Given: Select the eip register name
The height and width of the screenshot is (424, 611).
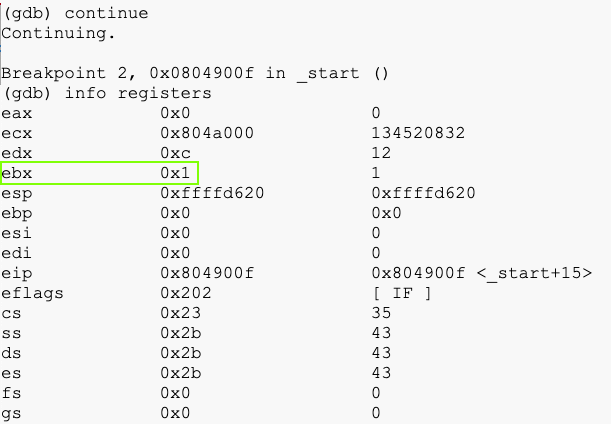Looking at the screenshot, I should [17, 273].
